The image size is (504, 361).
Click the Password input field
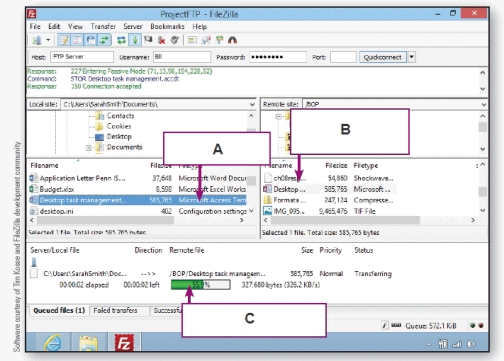(x=278, y=57)
